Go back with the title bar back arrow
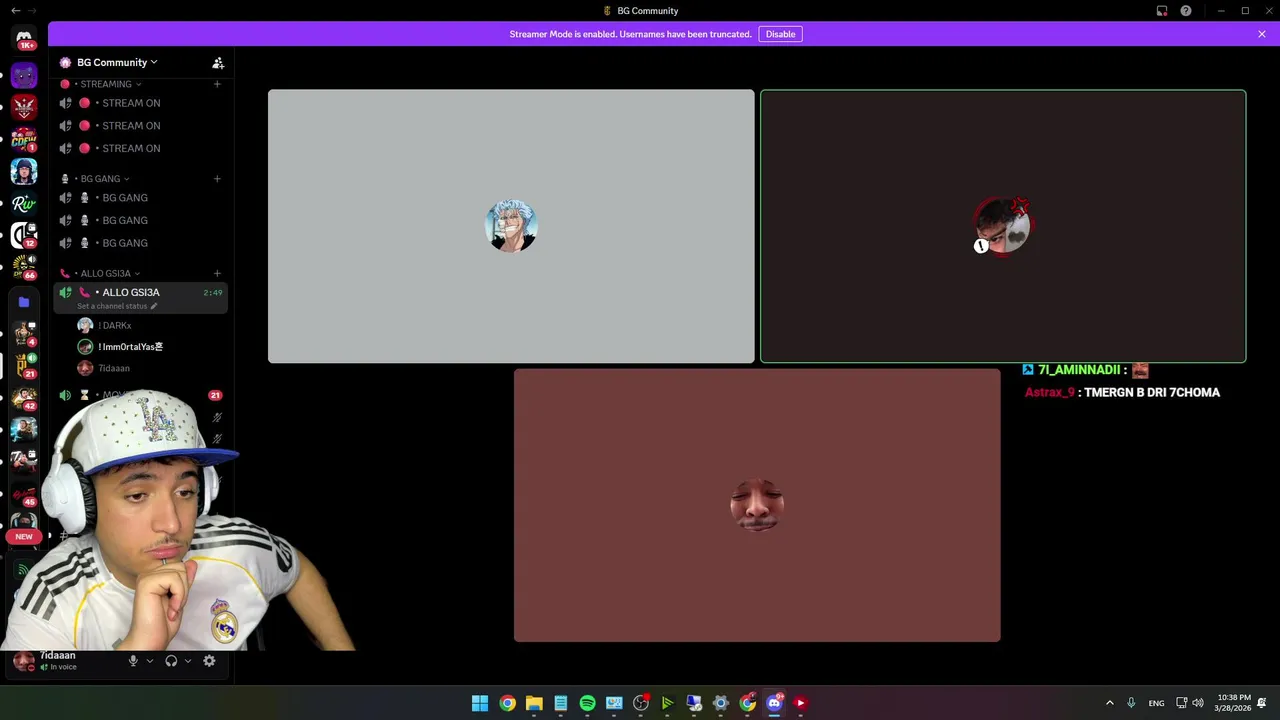 (x=15, y=11)
